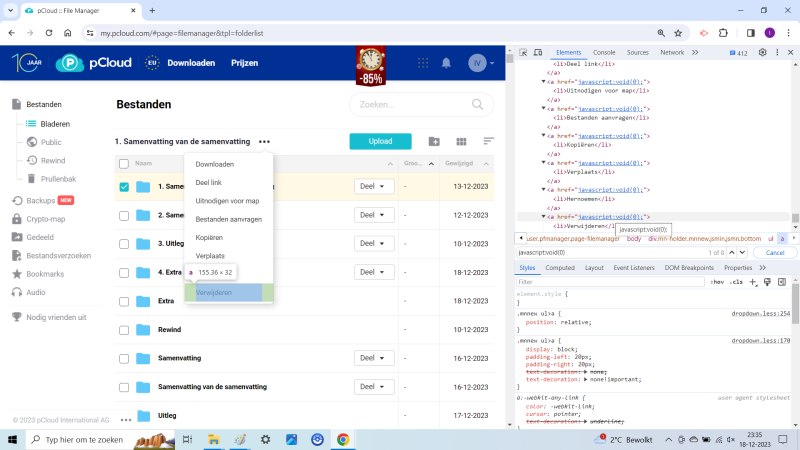The image size is (800, 450).
Task: Click the notifications bell icon
Action: [x=446, y=63]
